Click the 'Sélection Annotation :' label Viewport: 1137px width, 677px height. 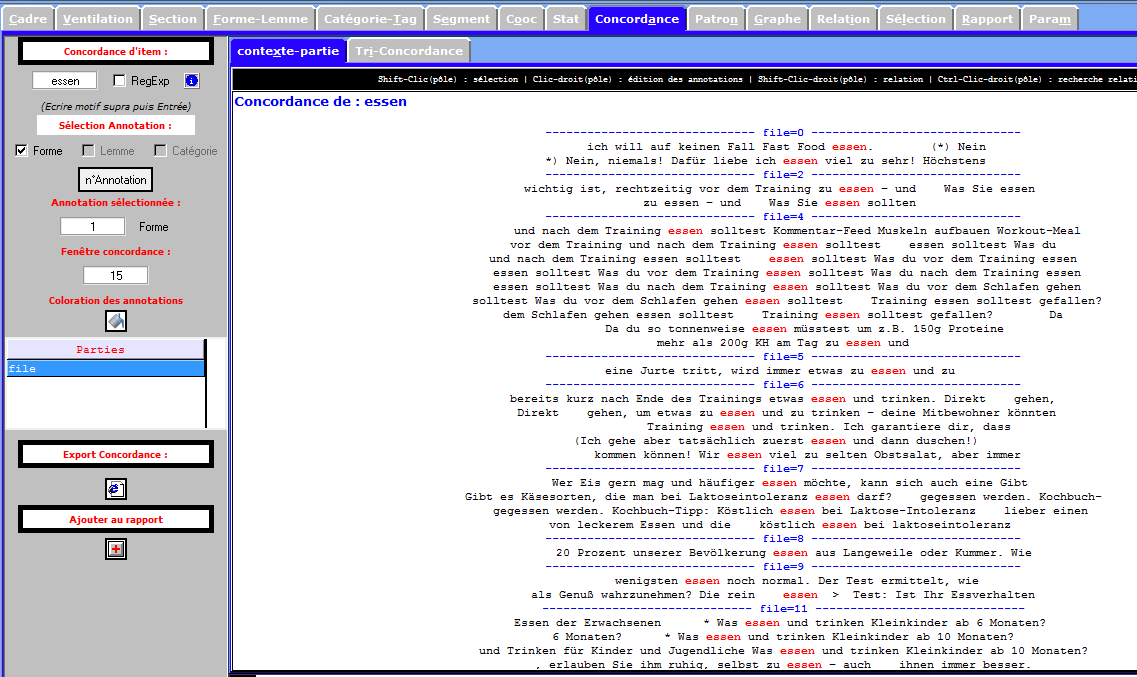coord(115,125)
